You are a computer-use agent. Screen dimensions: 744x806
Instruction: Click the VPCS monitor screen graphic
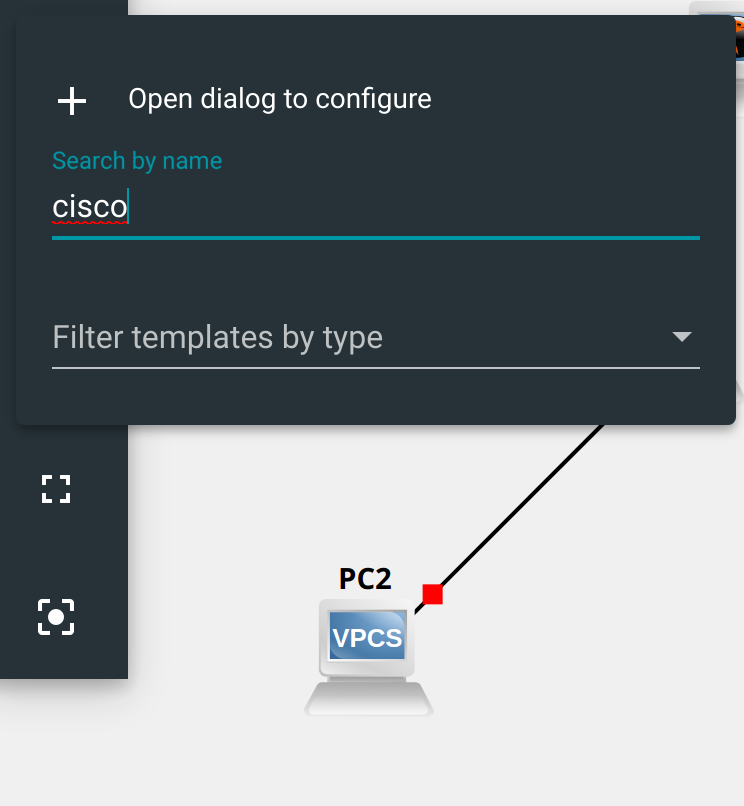(367, 633)
